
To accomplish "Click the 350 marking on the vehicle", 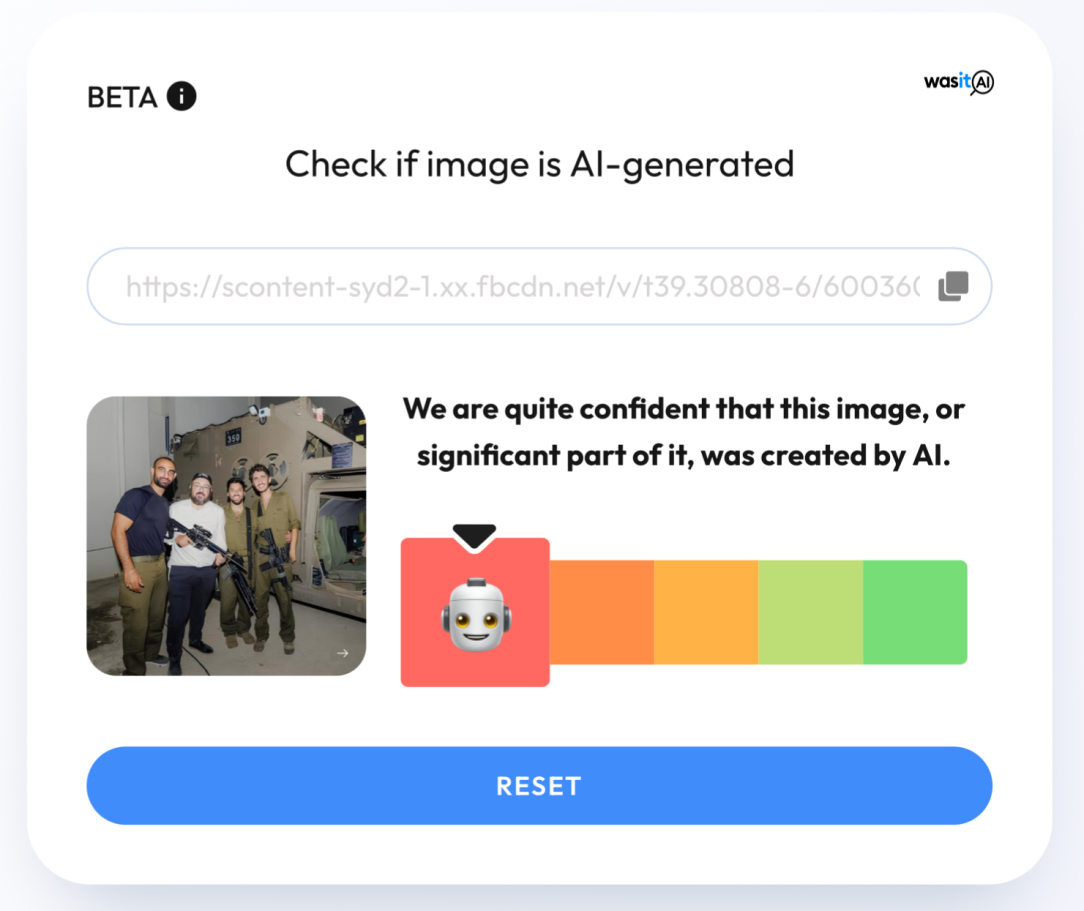I will (234, 437).
